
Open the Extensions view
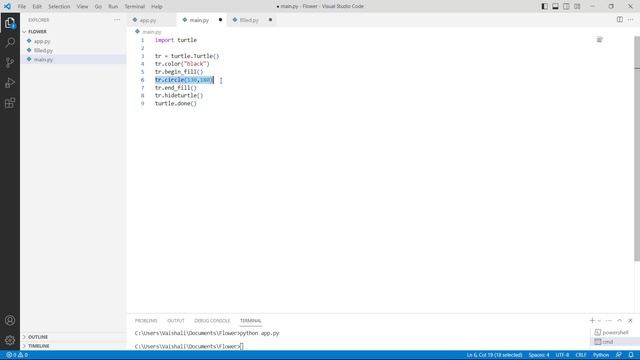(x=10, y=102)
